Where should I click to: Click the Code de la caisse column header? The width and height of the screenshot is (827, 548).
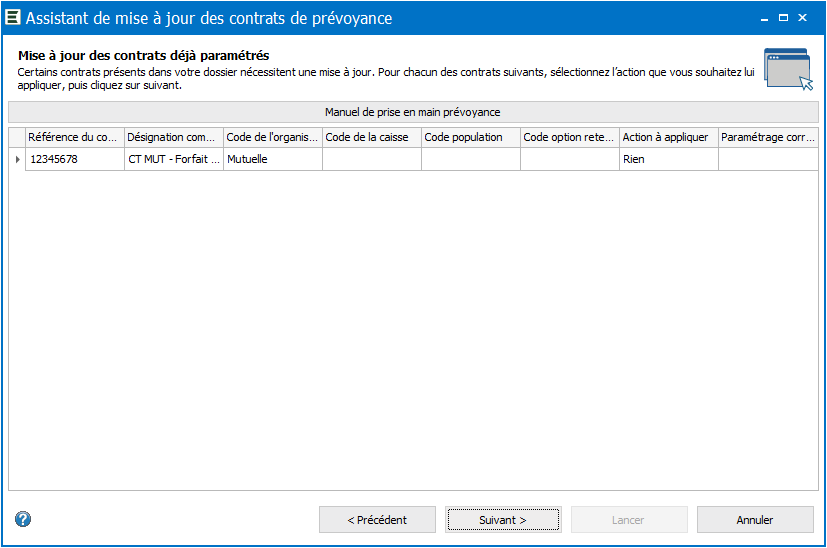372,138
